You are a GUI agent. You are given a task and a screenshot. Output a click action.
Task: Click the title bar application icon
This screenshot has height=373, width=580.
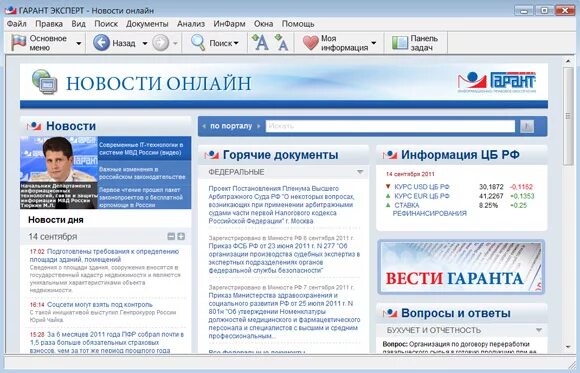[10, 10]
